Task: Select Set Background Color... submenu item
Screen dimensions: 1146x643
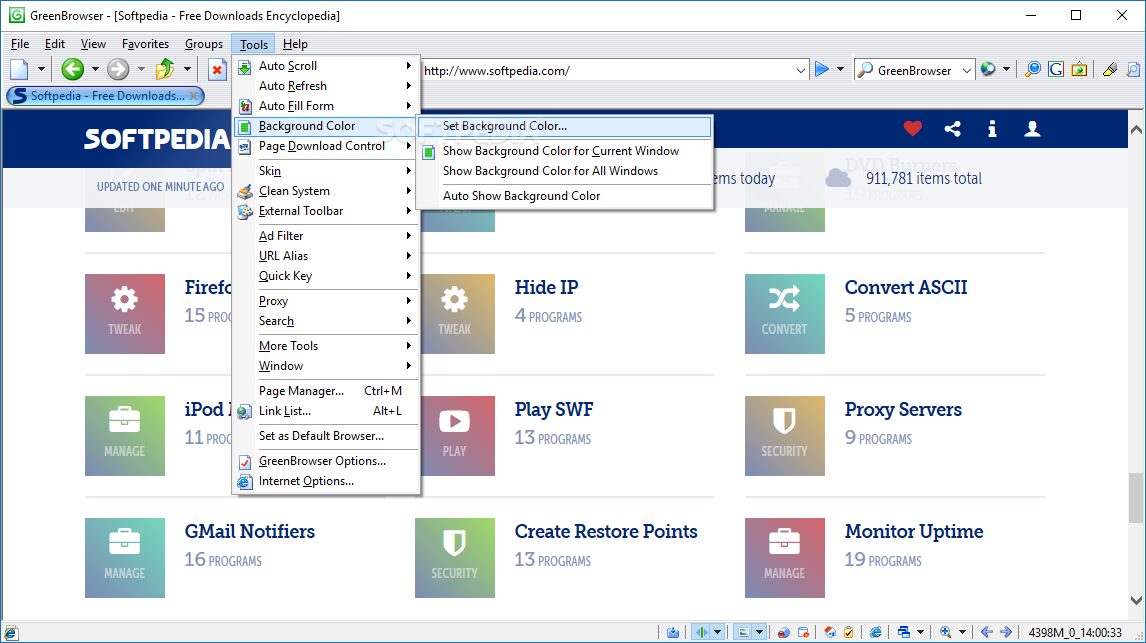Action: point(564,126)
